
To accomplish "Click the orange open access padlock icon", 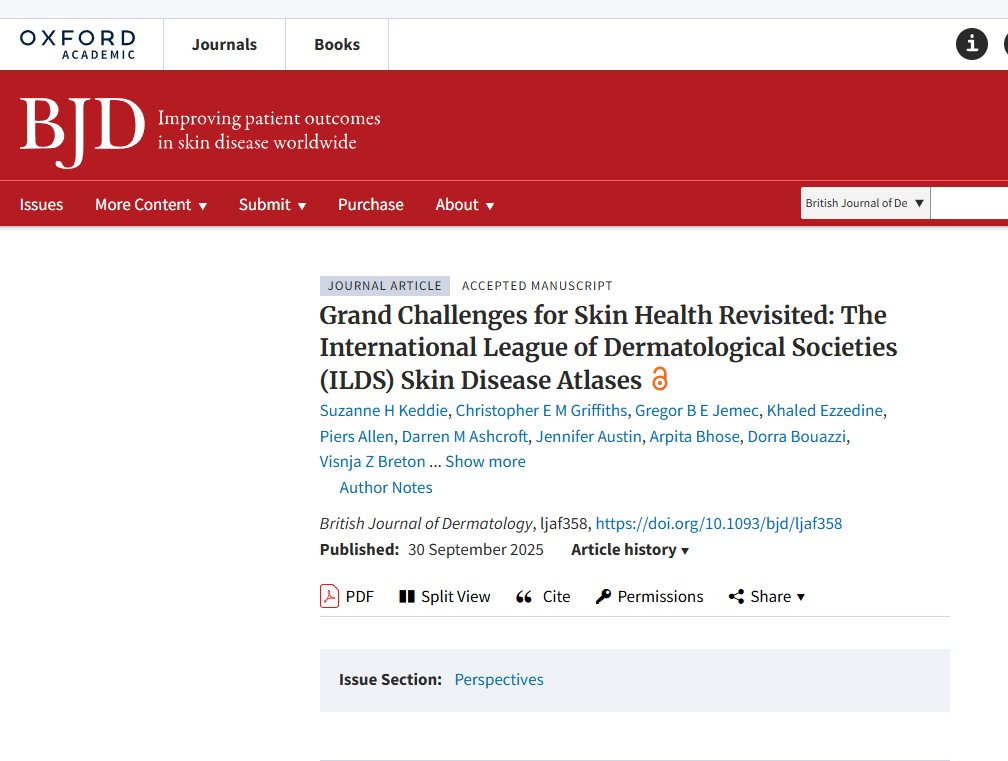I will (659, 380).
